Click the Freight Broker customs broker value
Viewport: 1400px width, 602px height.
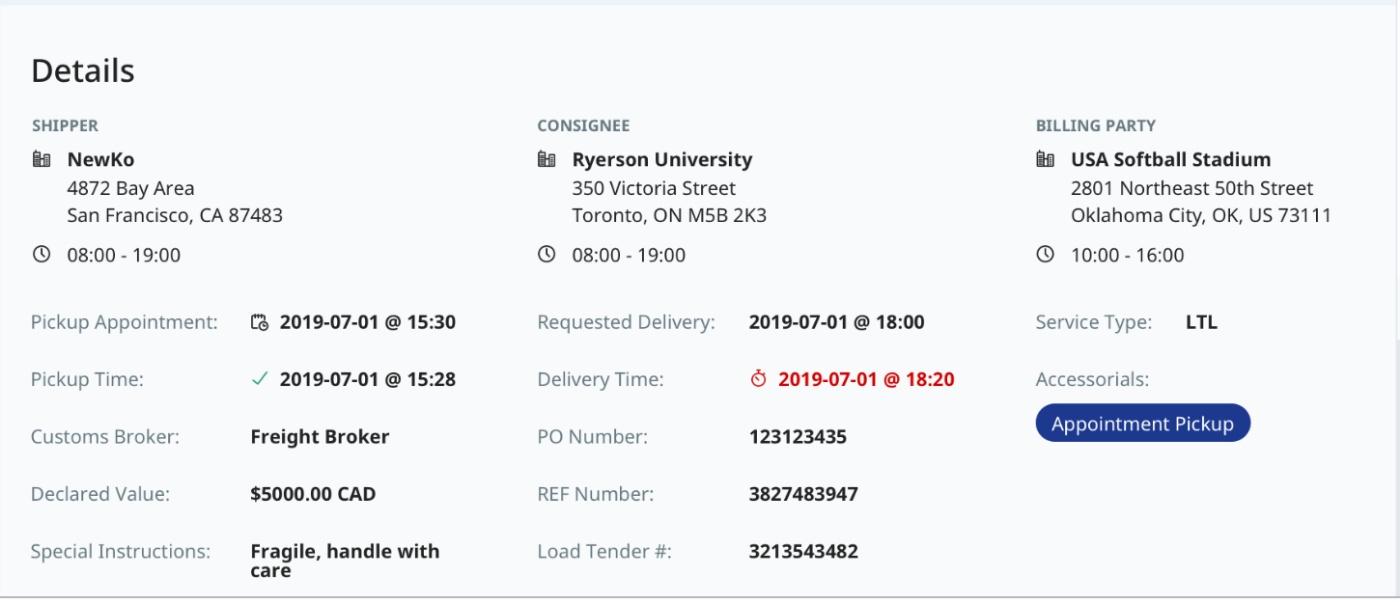pyautogui.click(x=320, y=436)
